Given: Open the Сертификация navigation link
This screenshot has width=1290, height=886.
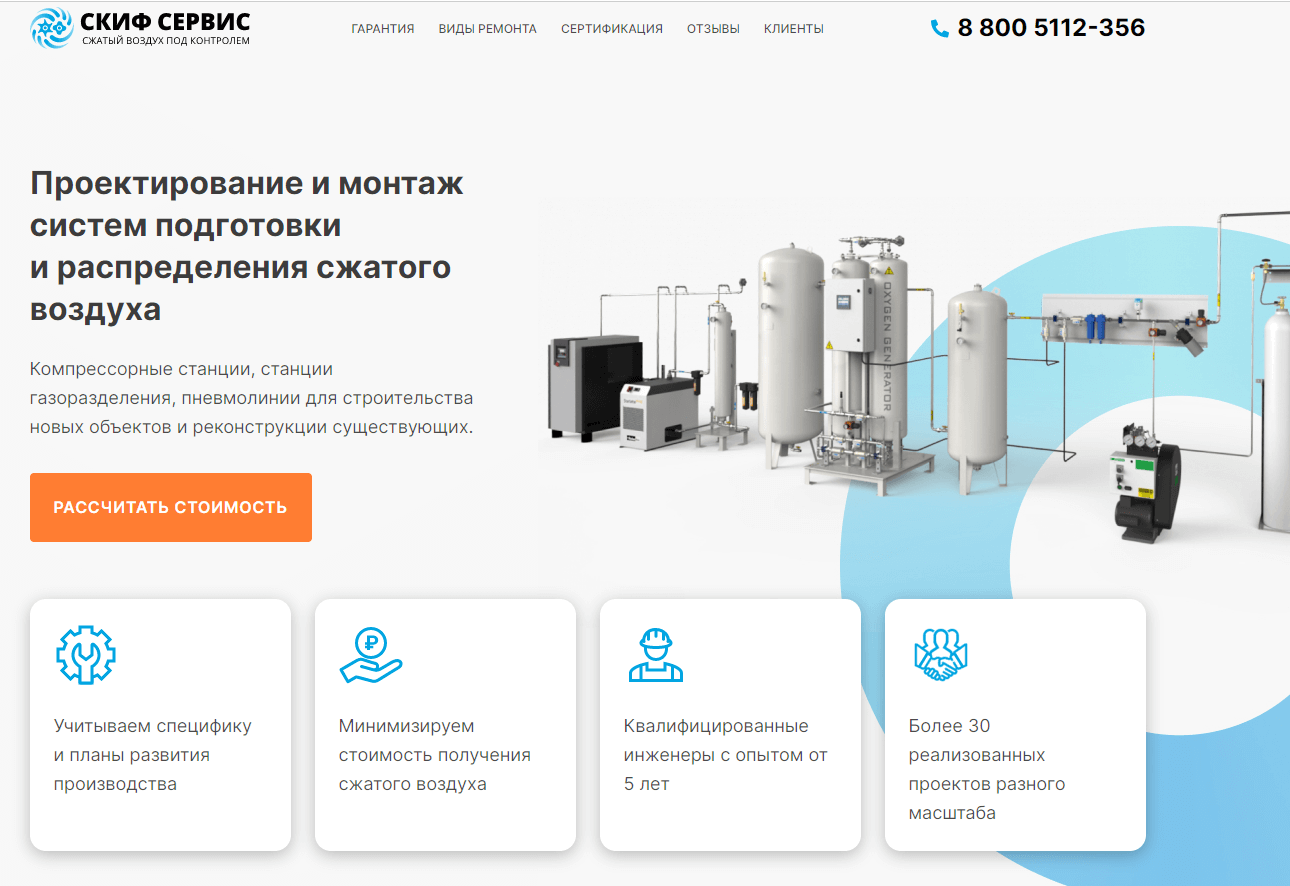Looking at the screenshot, I should coord(611,29).
